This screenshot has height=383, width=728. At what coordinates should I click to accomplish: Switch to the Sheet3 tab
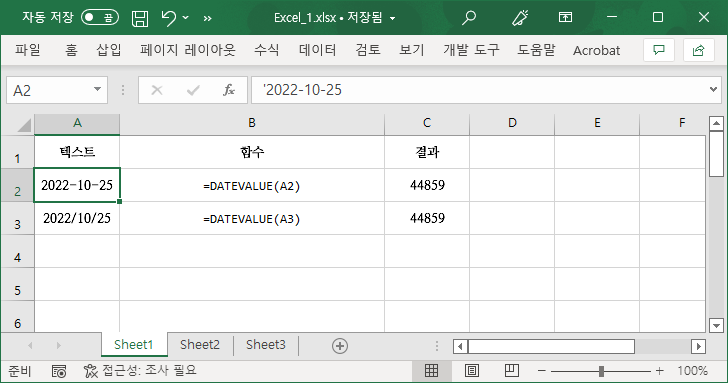(266, 345)
